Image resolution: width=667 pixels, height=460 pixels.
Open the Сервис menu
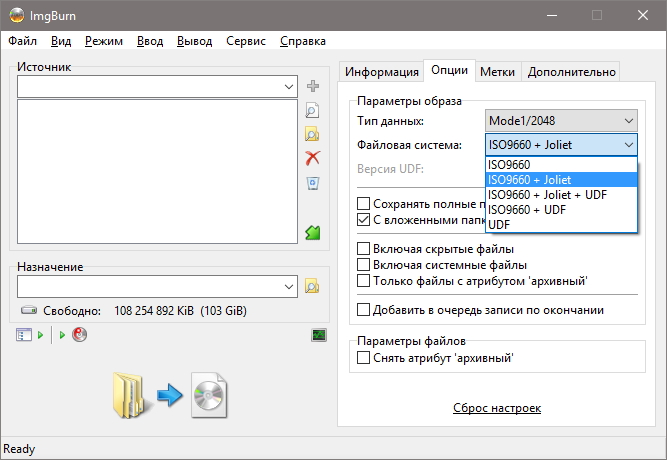tap(245, 41)
